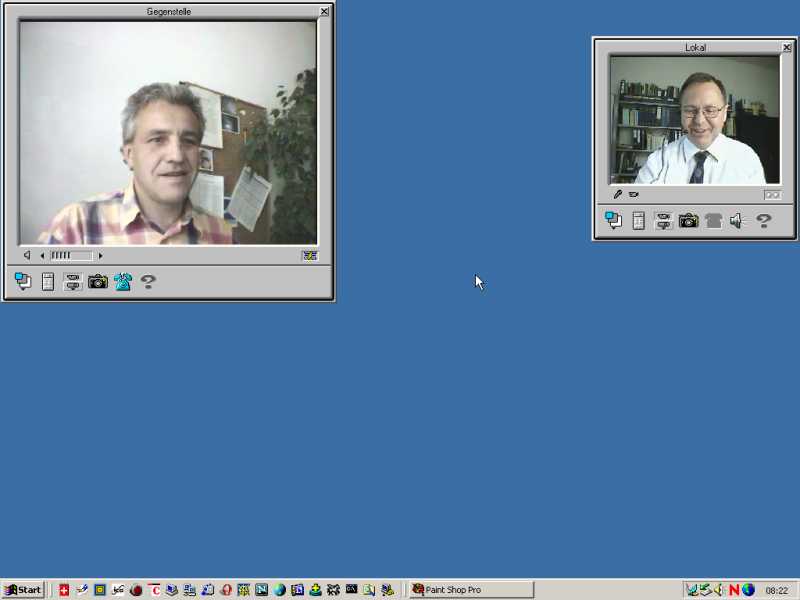Open the Start menu
Viewport: 800px width, 600px height.
click(x=23, y=590)
